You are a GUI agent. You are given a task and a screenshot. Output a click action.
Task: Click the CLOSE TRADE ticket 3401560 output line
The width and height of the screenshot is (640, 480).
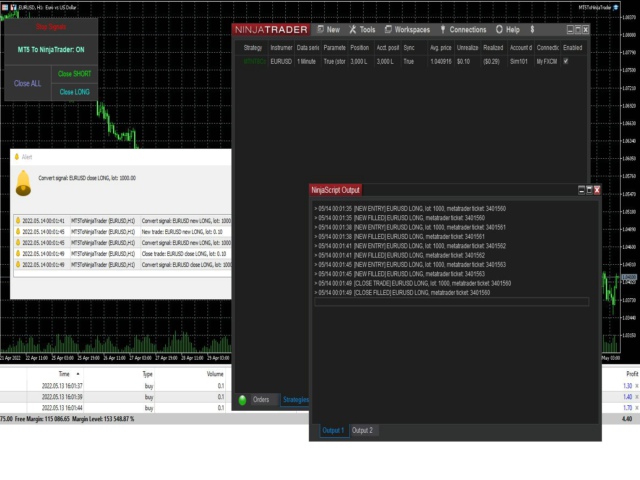click(412, 283)
